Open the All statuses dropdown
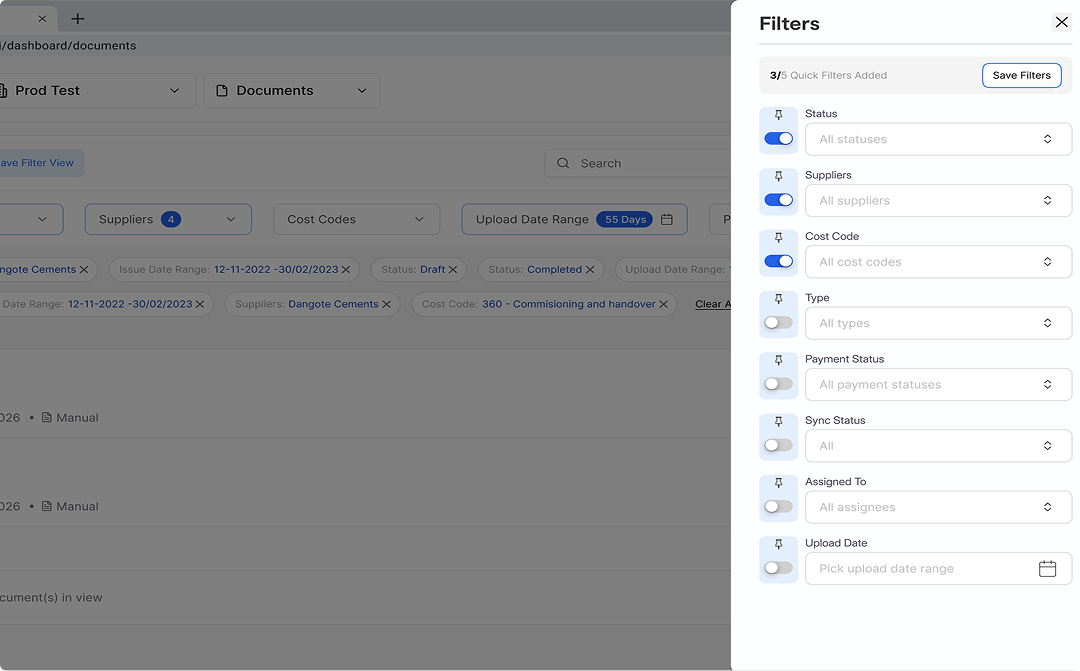Screen dimensions: 1080x671 938,139
